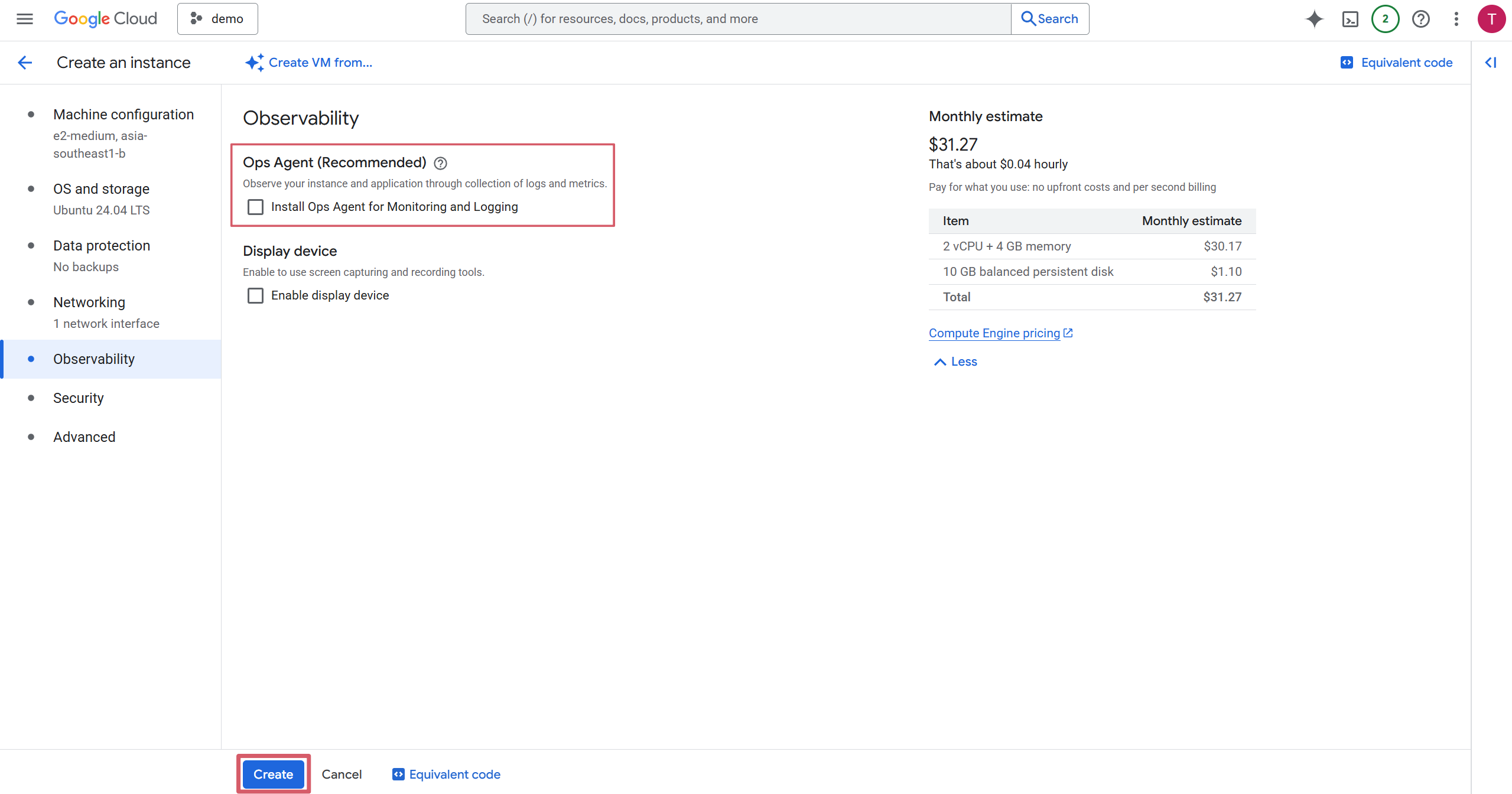
Task: Click the blue Create button
Action: click(x=273, y=774)
